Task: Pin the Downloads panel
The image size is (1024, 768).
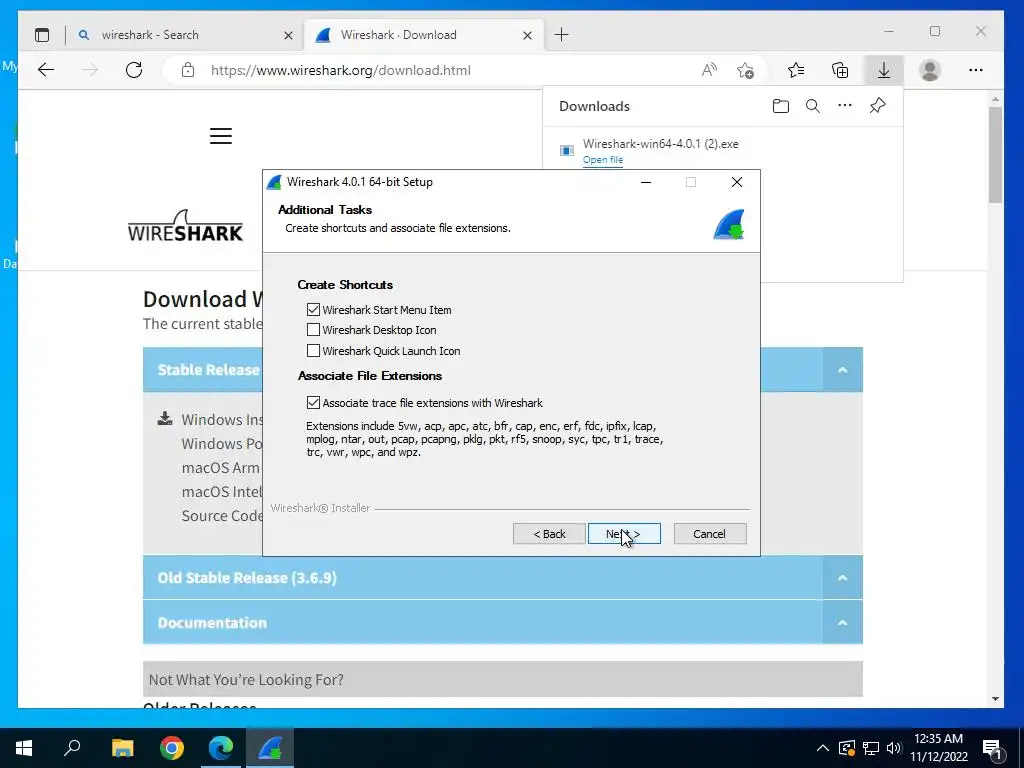Action: [878, 106]
